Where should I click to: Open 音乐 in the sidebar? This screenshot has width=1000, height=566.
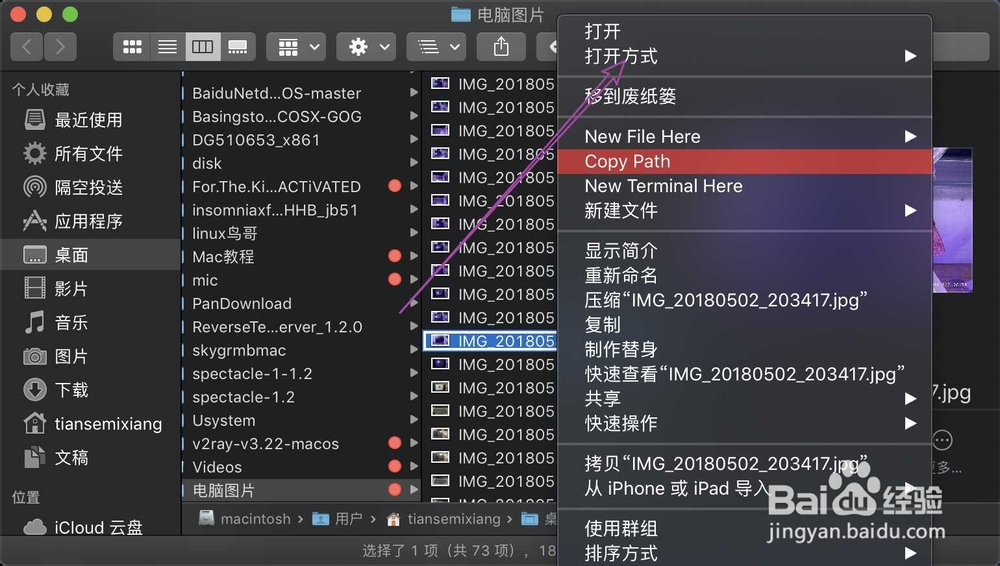tap(89, 323)
